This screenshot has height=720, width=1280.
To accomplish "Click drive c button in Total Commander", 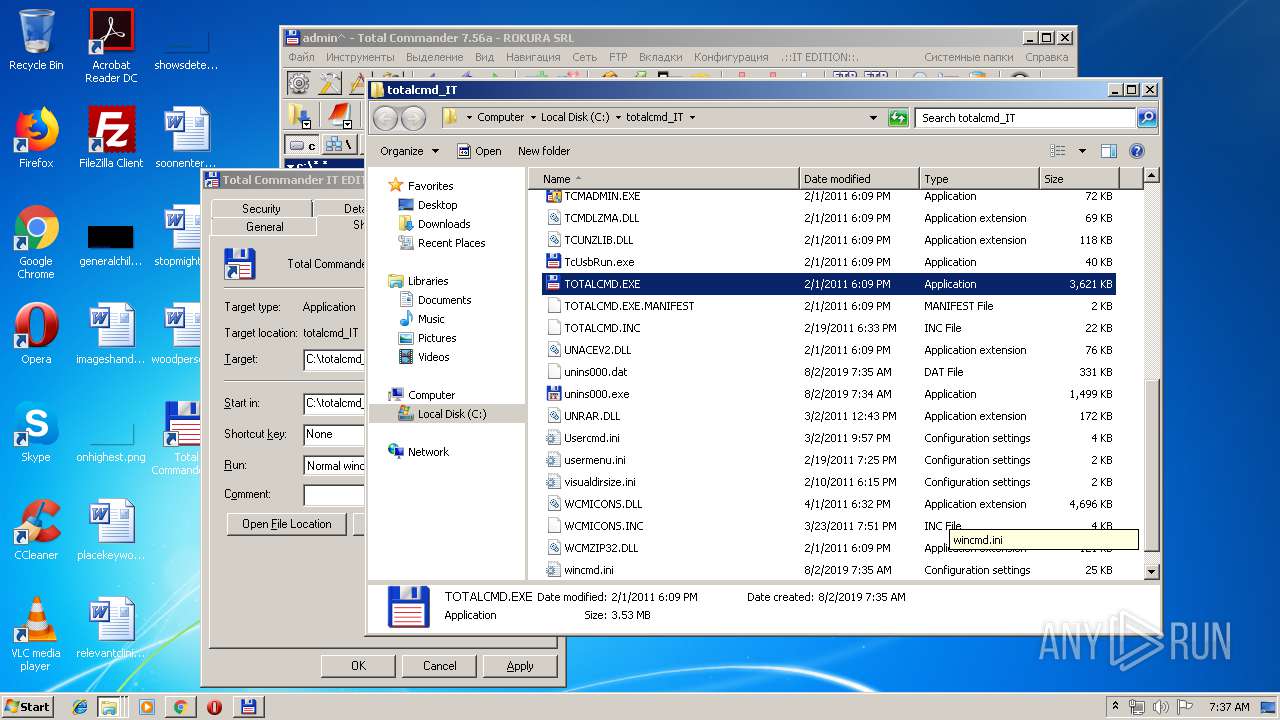I will (x=302, y=145).
